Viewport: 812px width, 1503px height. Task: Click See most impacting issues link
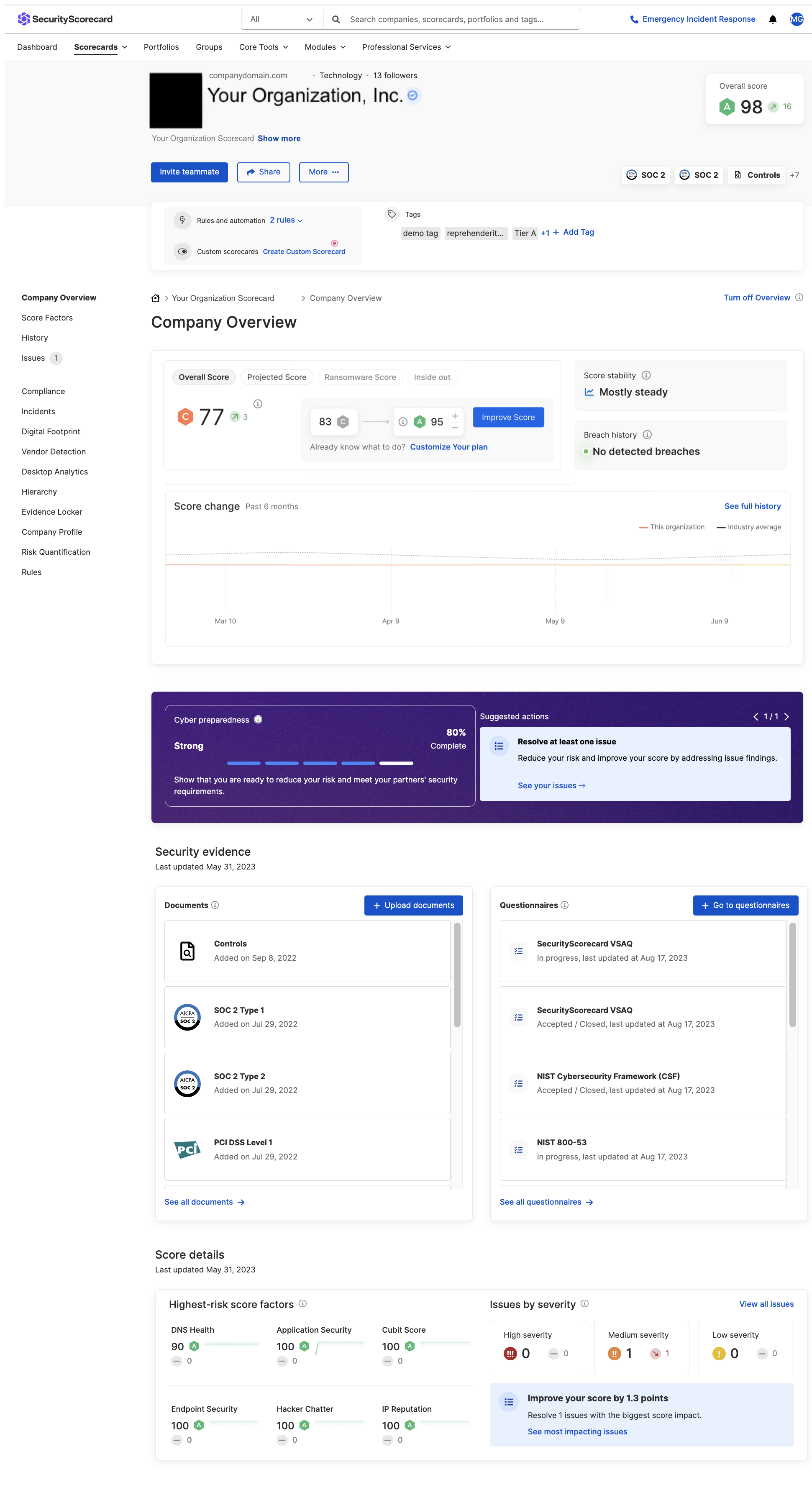pos(577,1432)
